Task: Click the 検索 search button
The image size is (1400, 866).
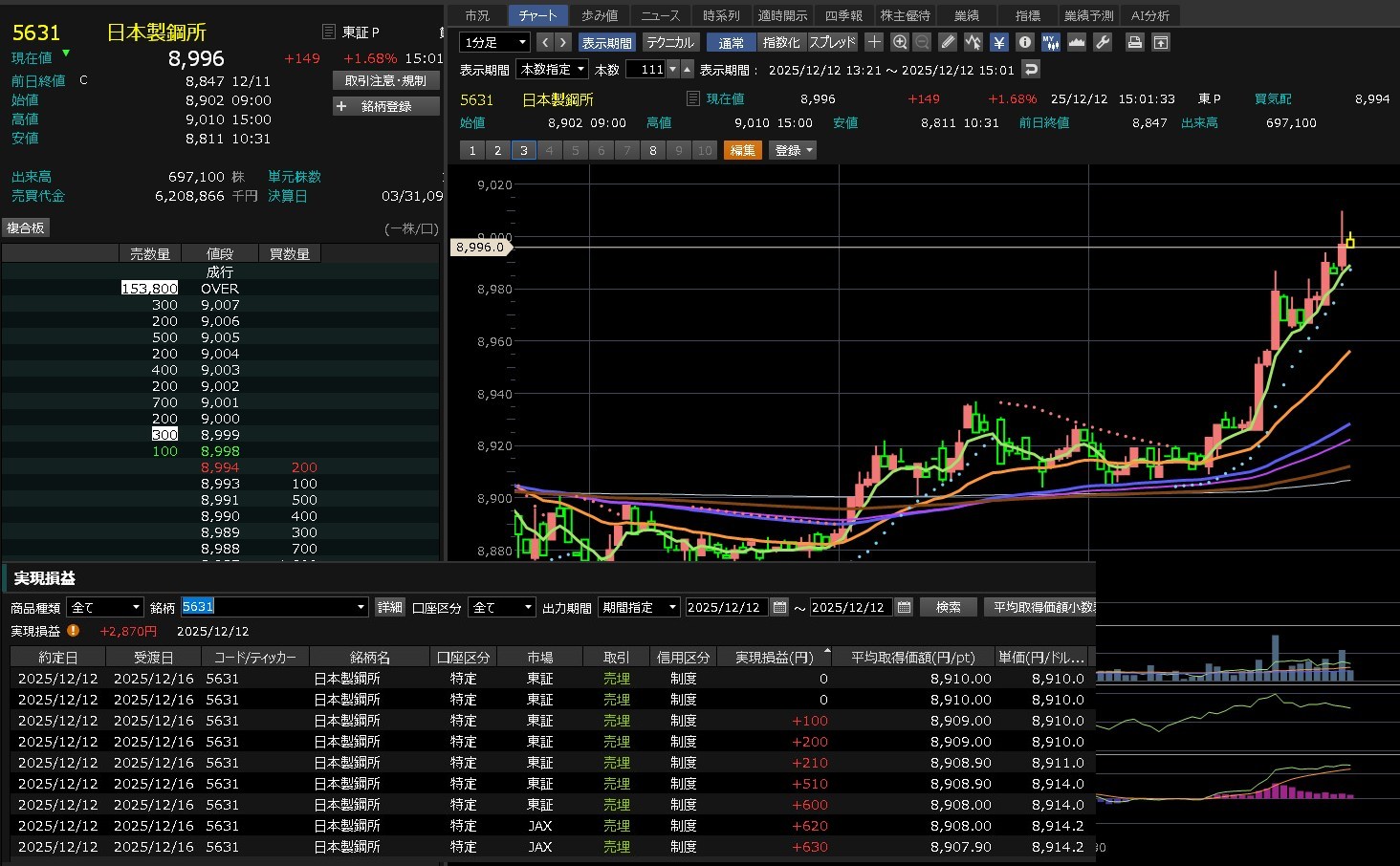Action: click(x=949, y=607)
